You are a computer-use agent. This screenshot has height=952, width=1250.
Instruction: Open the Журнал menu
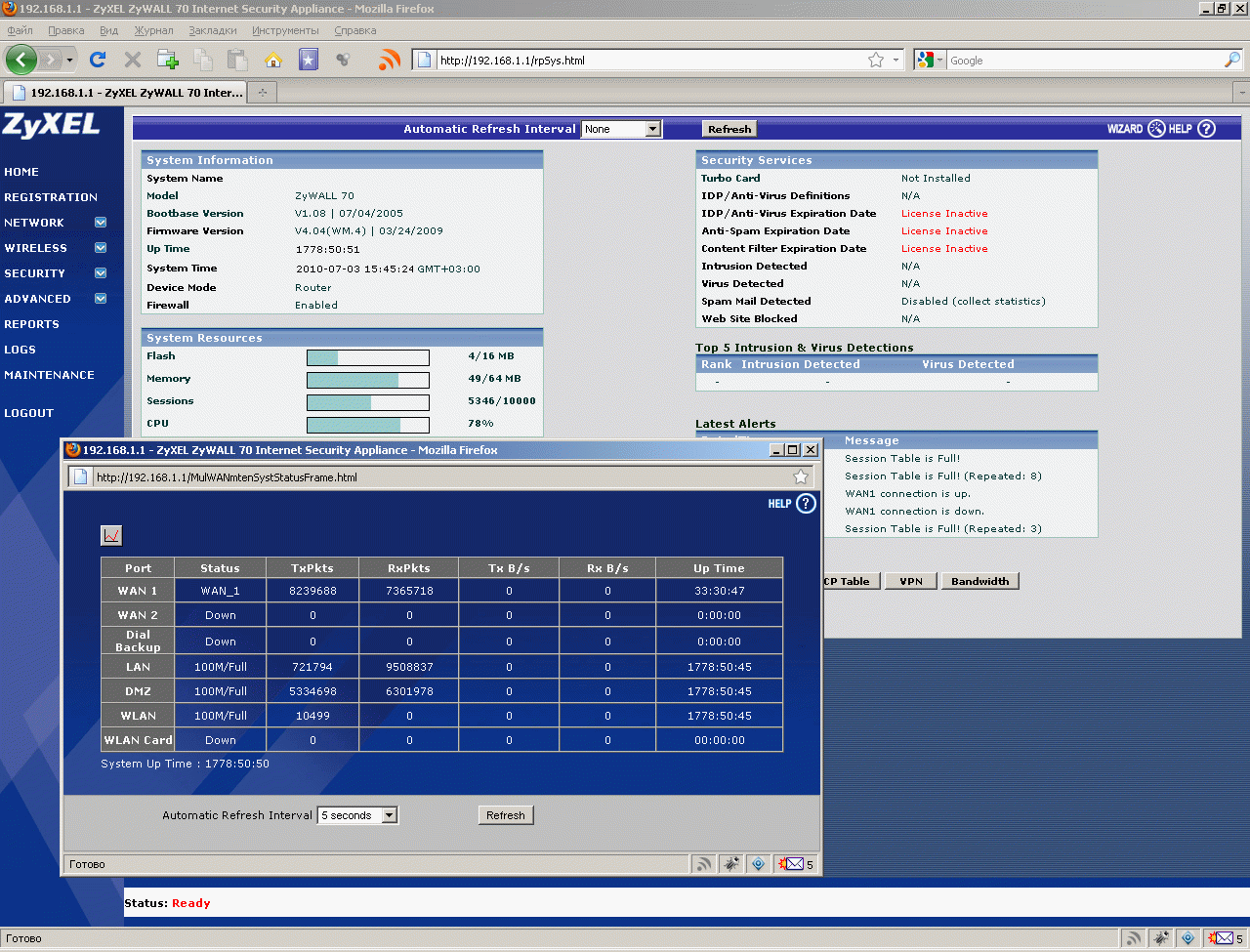pos(153,30)
